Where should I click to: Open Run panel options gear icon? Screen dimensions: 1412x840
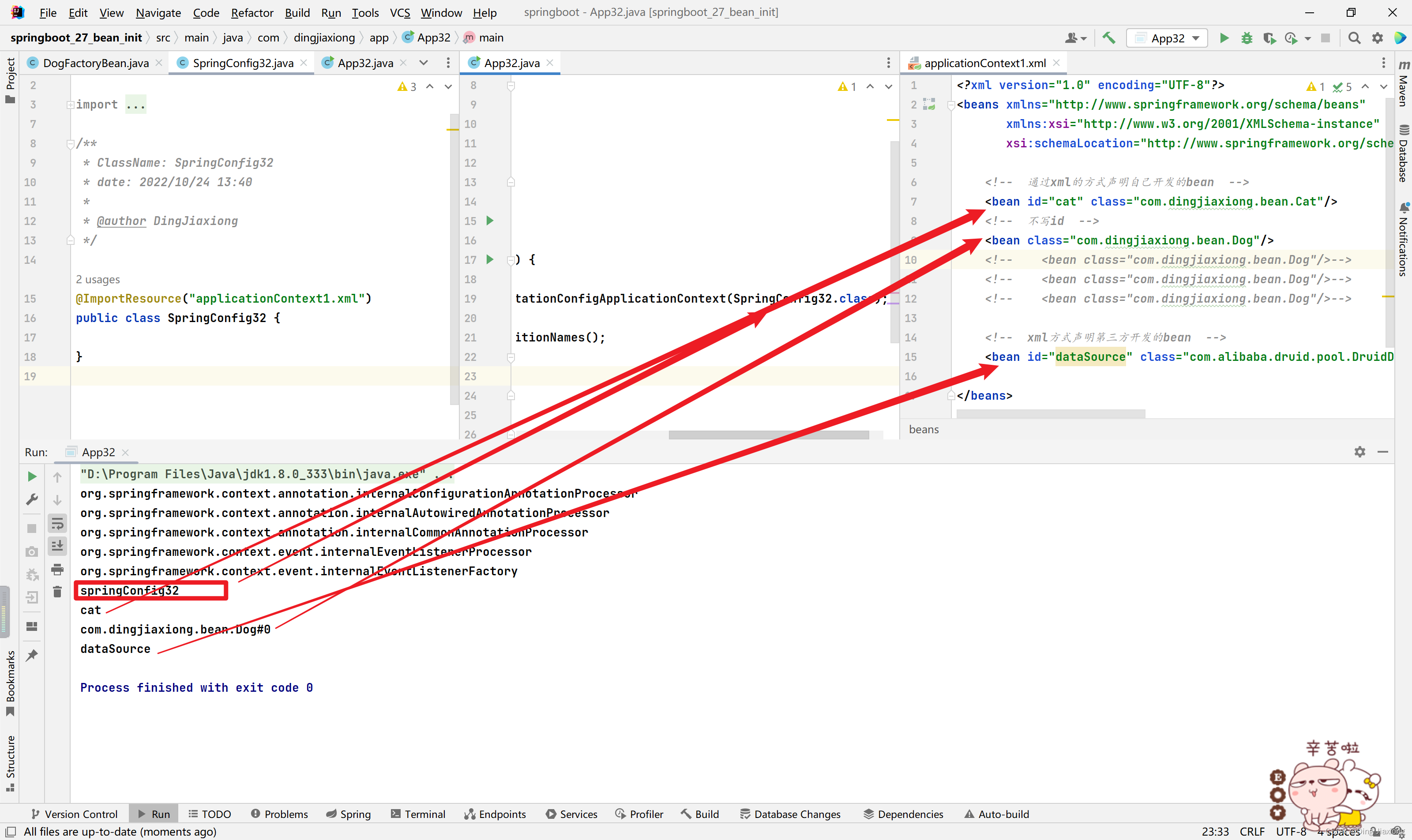(x=1359, y=452)
